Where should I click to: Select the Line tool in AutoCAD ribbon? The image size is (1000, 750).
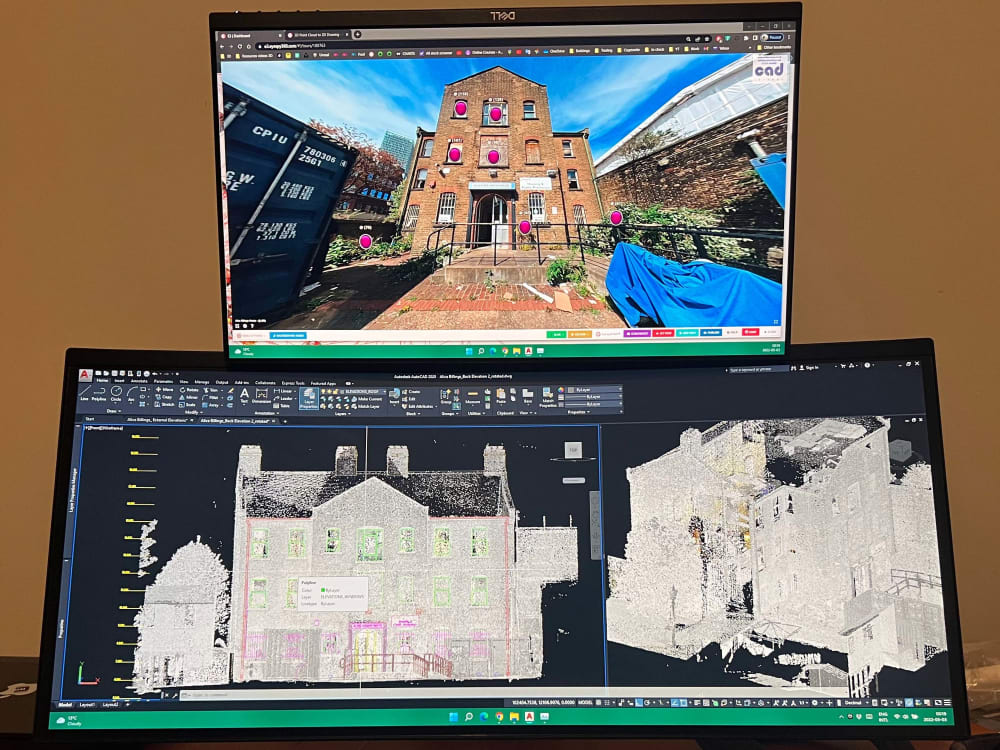(84, 393)
